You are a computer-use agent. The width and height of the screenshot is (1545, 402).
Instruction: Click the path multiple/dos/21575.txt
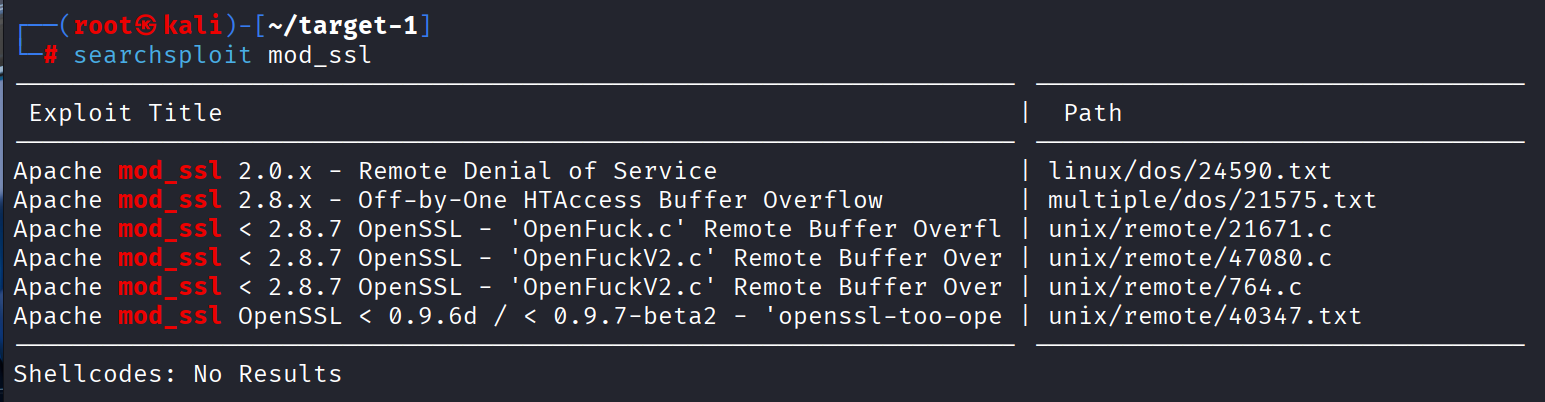tap(1212, 200)
